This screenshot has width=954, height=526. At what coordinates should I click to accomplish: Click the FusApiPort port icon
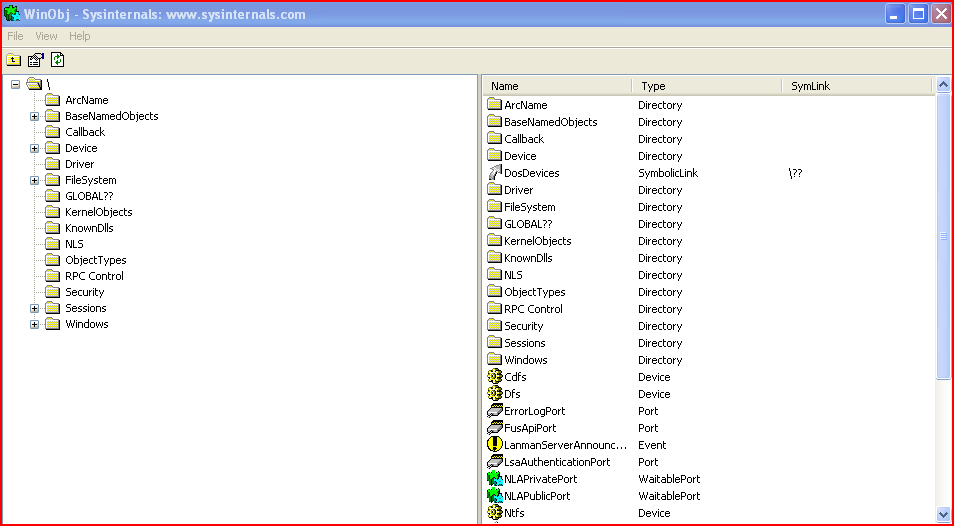[x=495, y=428]
